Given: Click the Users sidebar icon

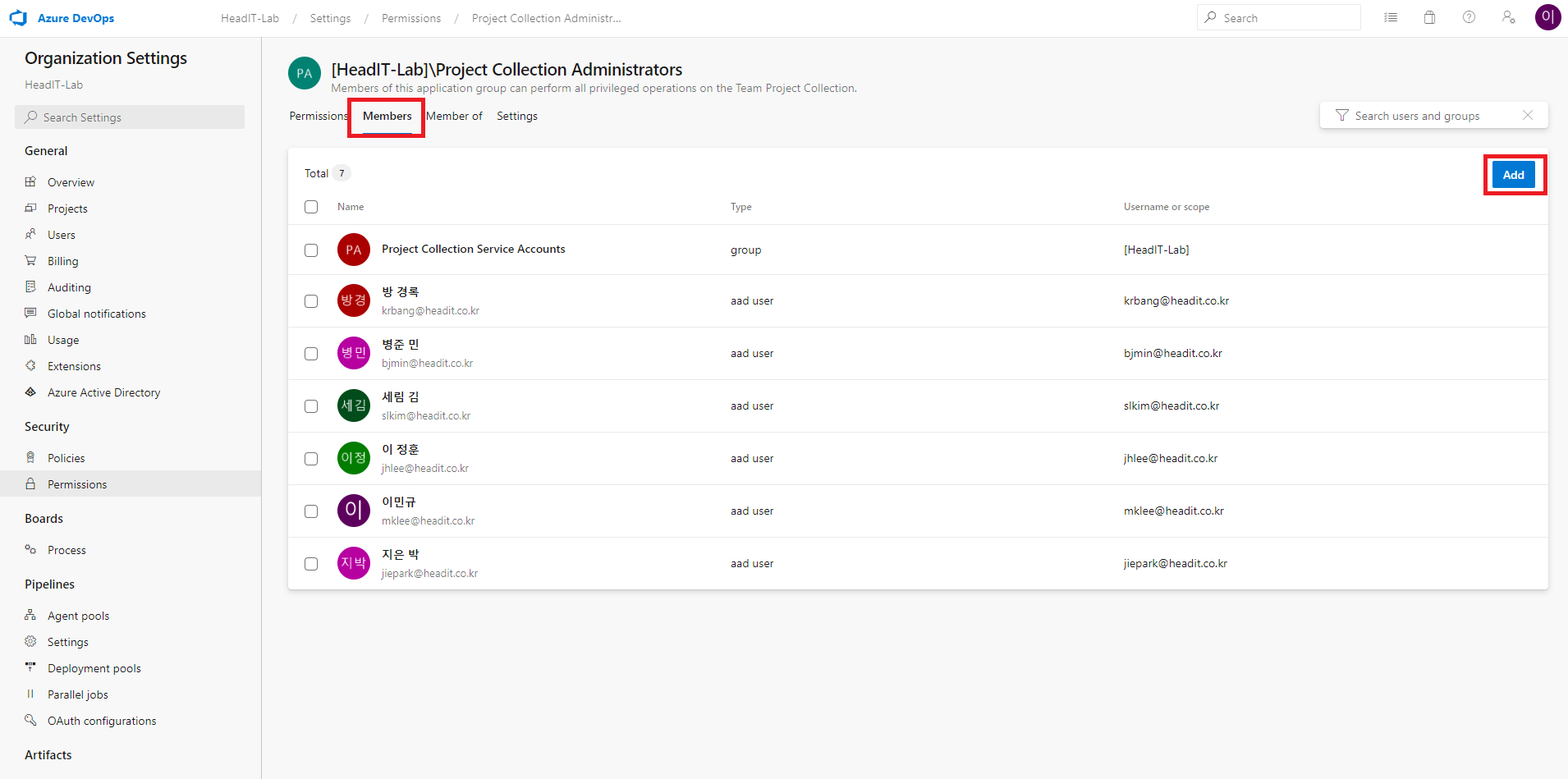Looking at the screenshot, I should click(30, 234).
